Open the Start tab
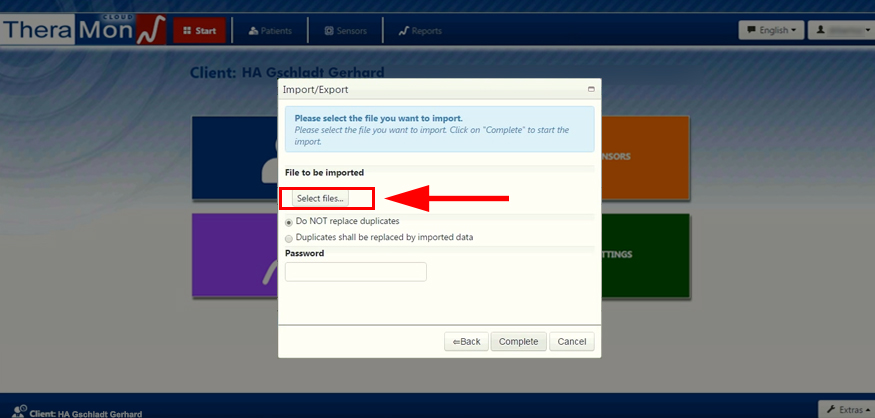The height and width of the screenshot is (418, 875). (x=199, y=31)
